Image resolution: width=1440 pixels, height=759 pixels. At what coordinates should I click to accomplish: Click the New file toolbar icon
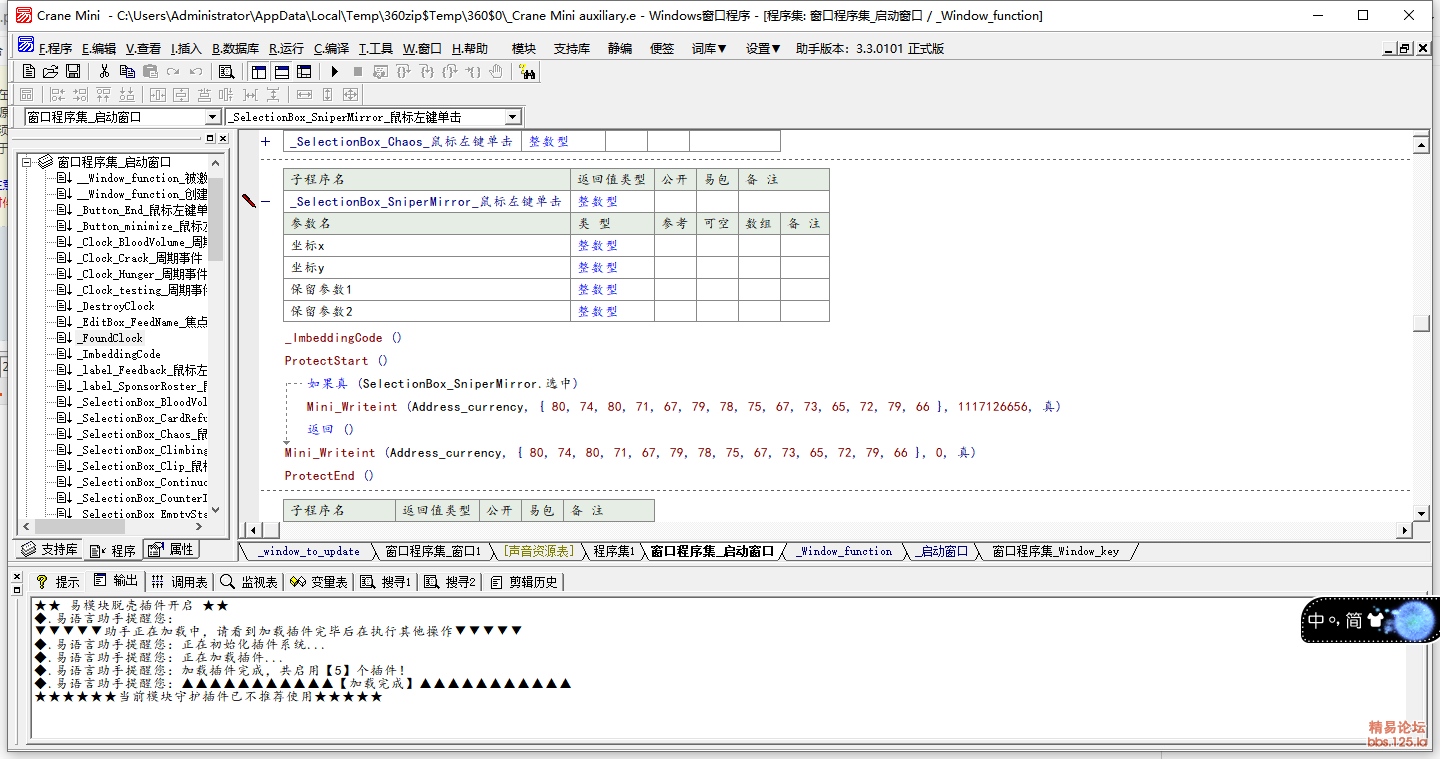coord(28,71)
